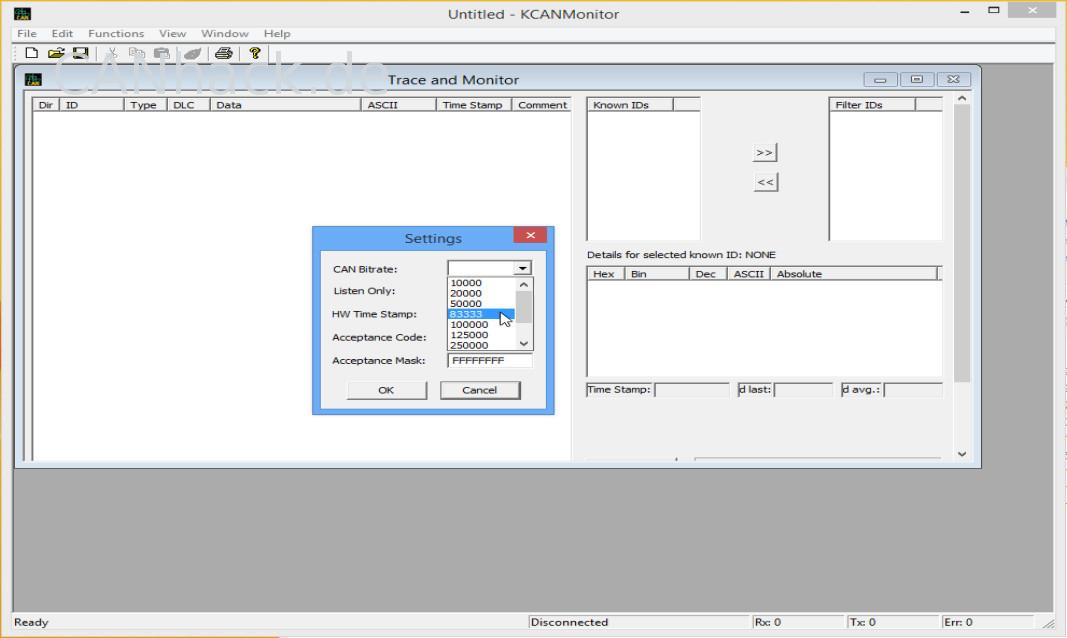Click the Dir column header
The image size is (1067, 638).
[x=46, y=105]
